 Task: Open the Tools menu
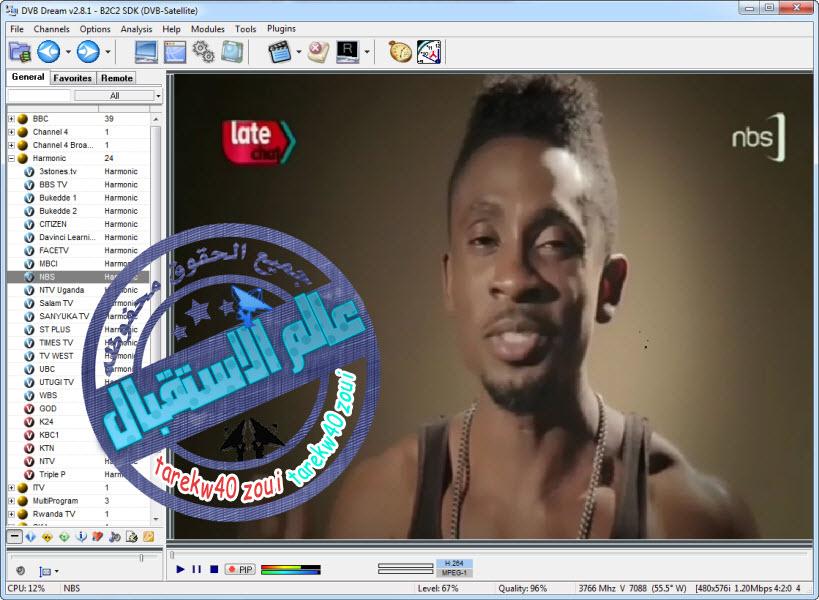(x=245, y=29)
